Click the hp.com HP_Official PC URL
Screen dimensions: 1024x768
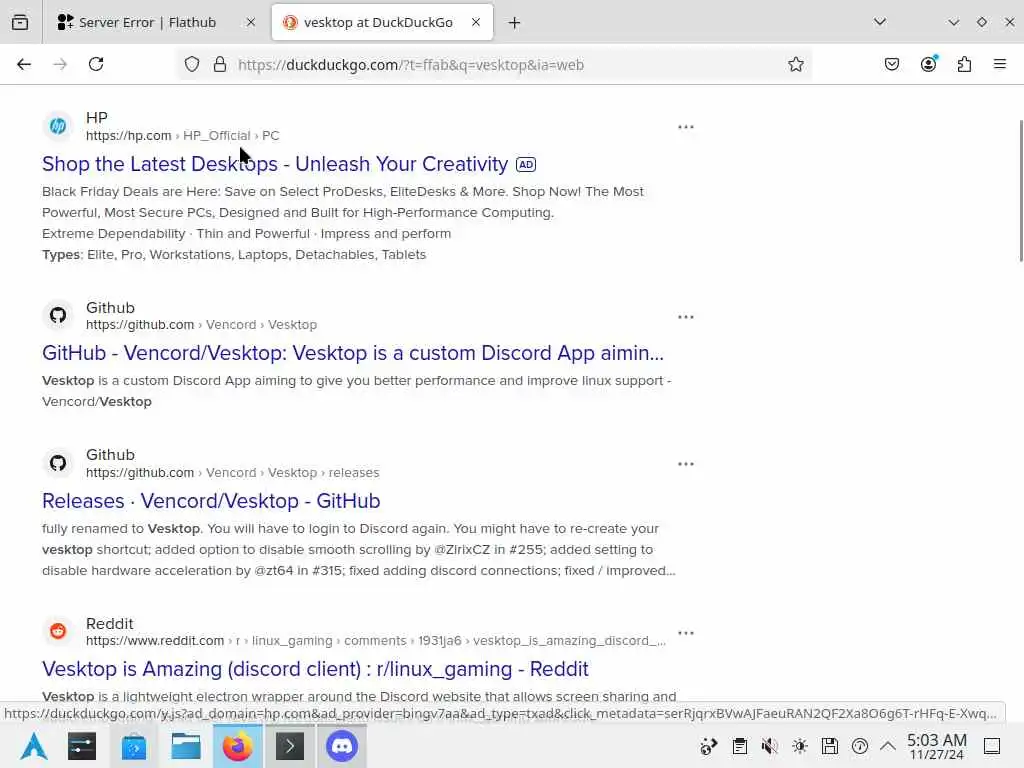point(183,136)
